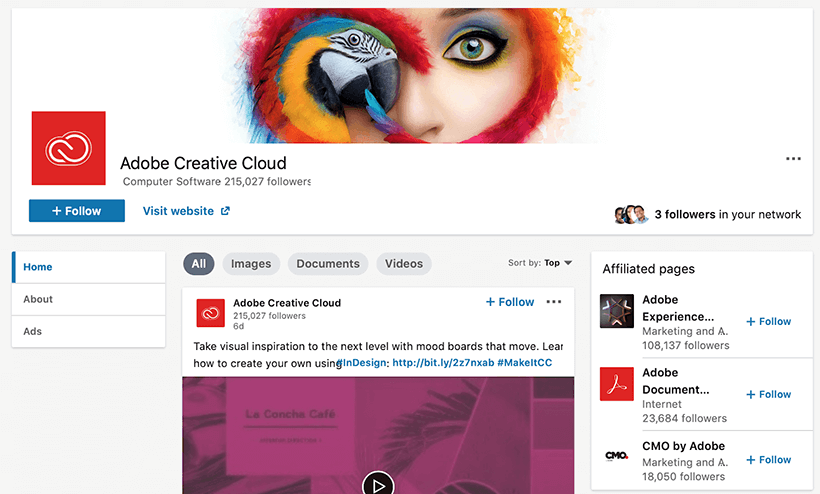Follow Adobe Creative Cloud from the post header

pos(510,302)
